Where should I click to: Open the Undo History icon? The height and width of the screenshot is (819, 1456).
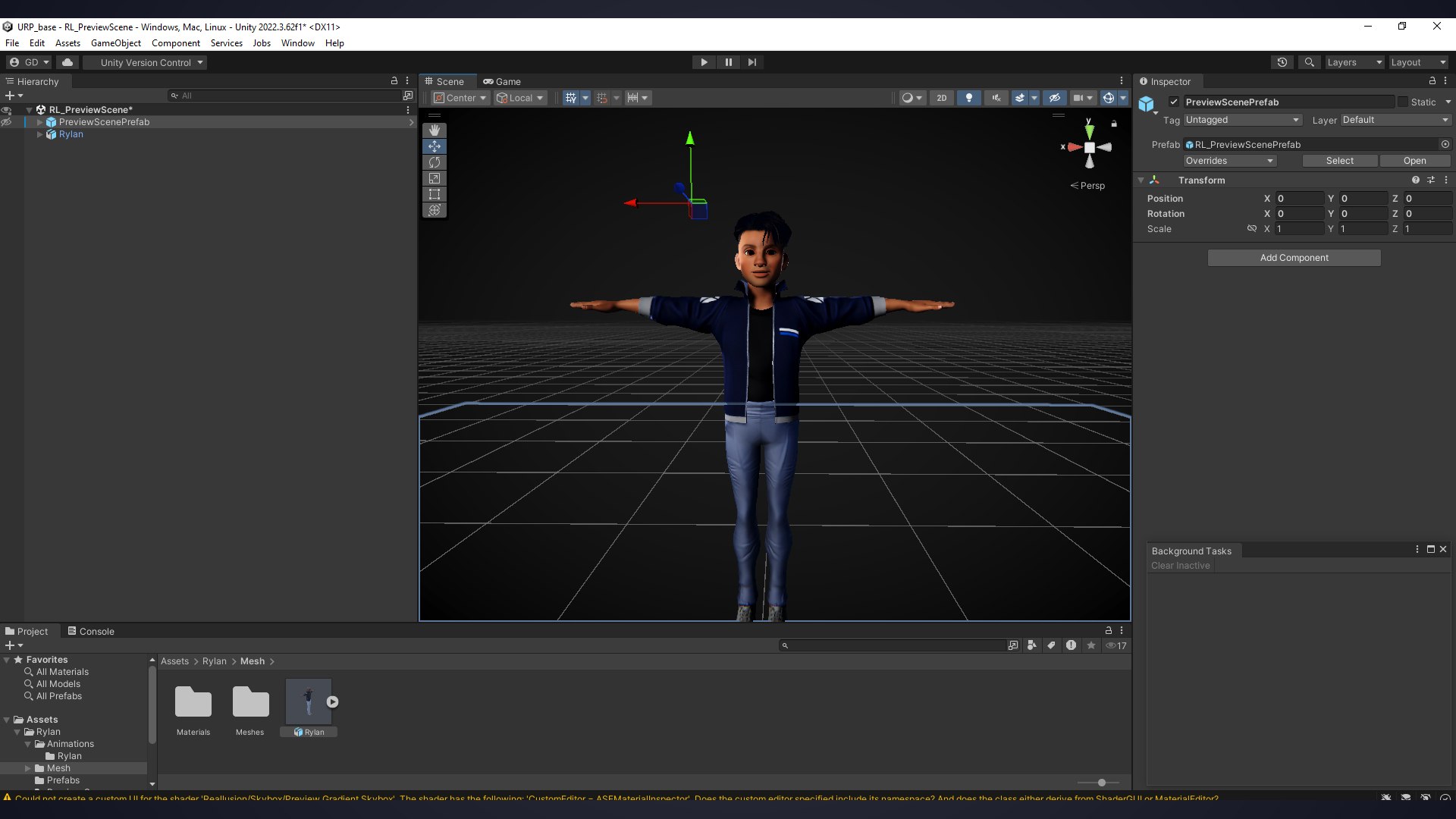[1282, 62]
